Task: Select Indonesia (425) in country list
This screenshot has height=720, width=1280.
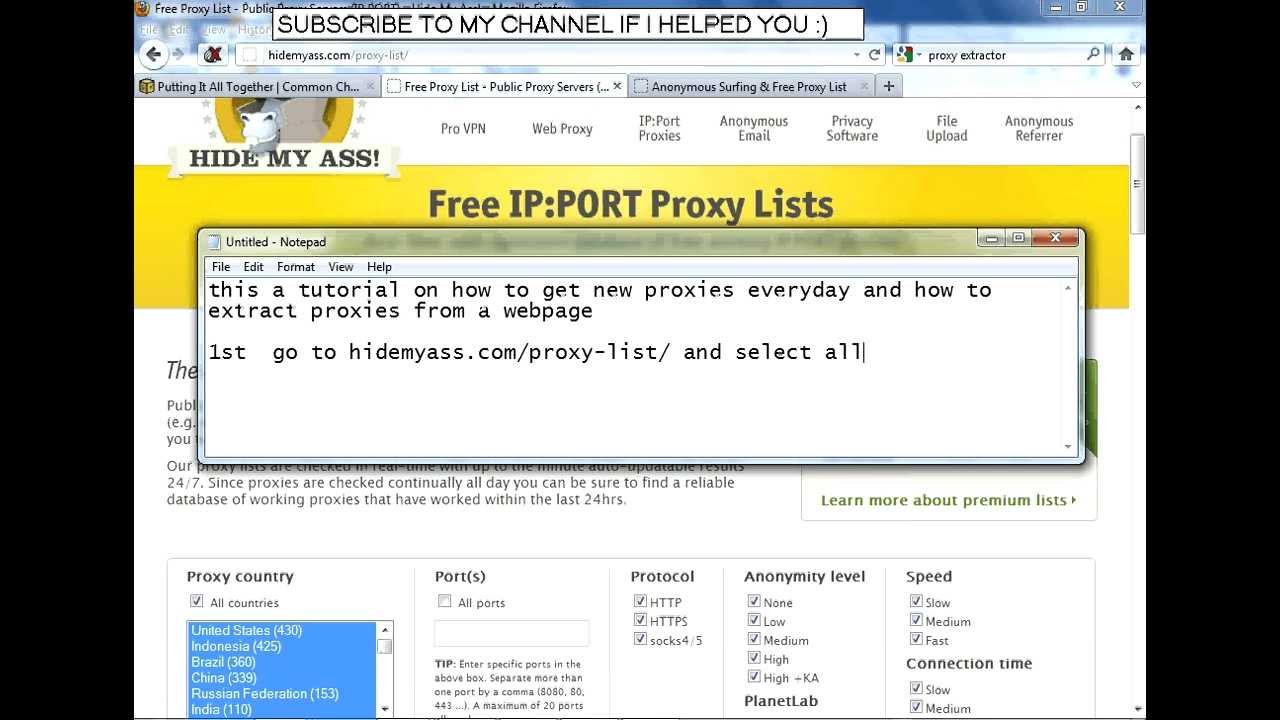Action: click(x=282, y=647)
